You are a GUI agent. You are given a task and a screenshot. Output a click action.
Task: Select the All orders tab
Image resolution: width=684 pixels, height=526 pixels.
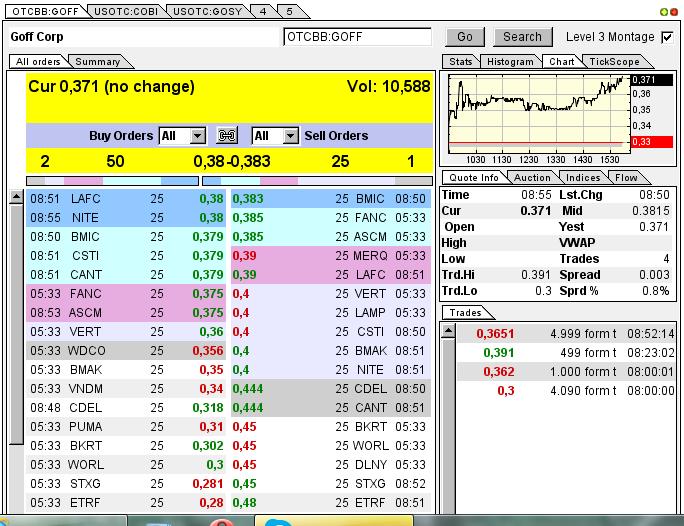[x=38, y=61]
